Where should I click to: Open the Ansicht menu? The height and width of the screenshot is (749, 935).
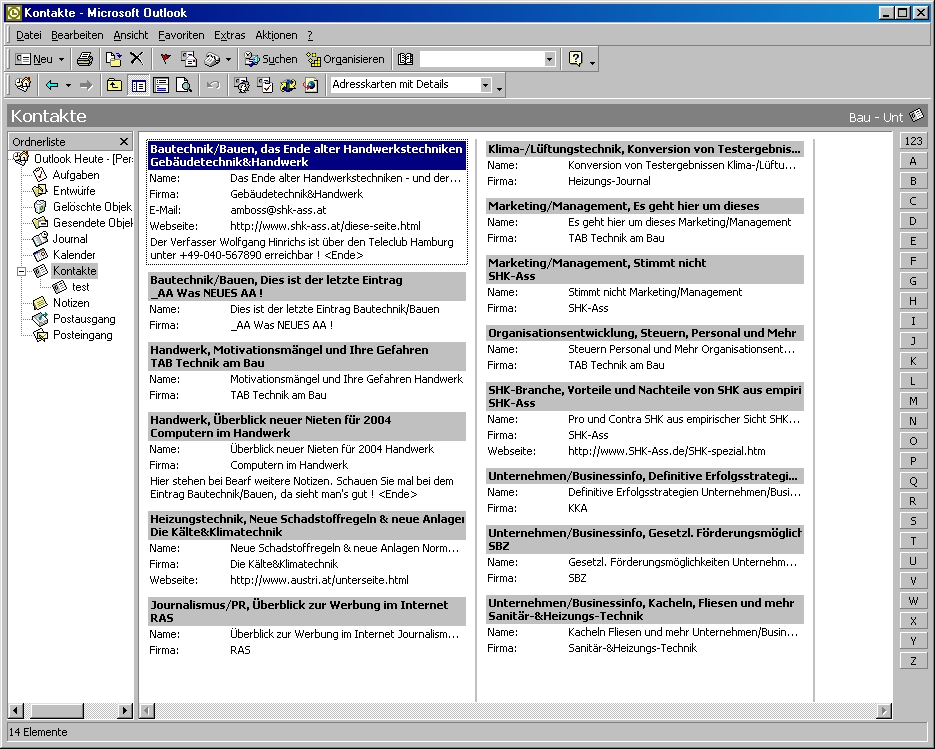[130, 35]
